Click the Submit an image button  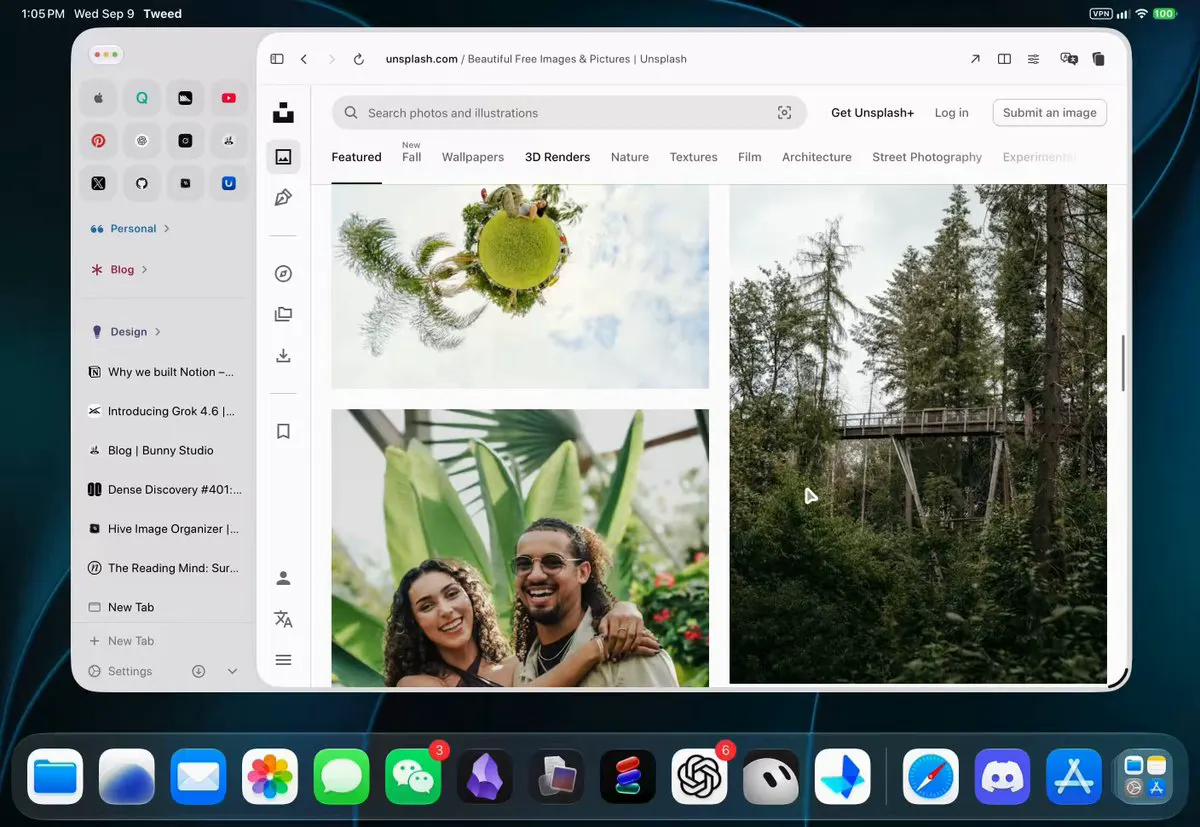point(1050,113)
